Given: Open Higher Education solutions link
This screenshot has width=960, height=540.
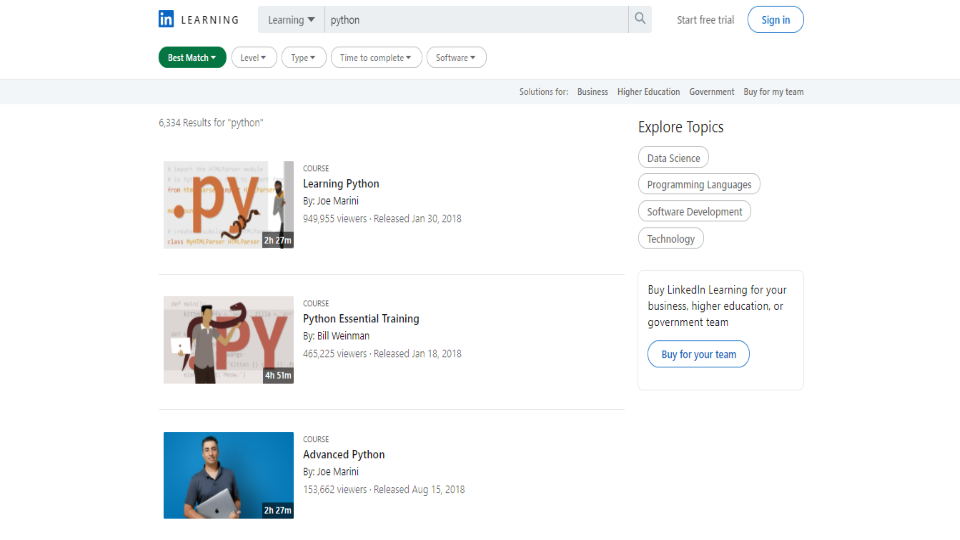Looking at the screenshot, I should [x=648, y=92].
